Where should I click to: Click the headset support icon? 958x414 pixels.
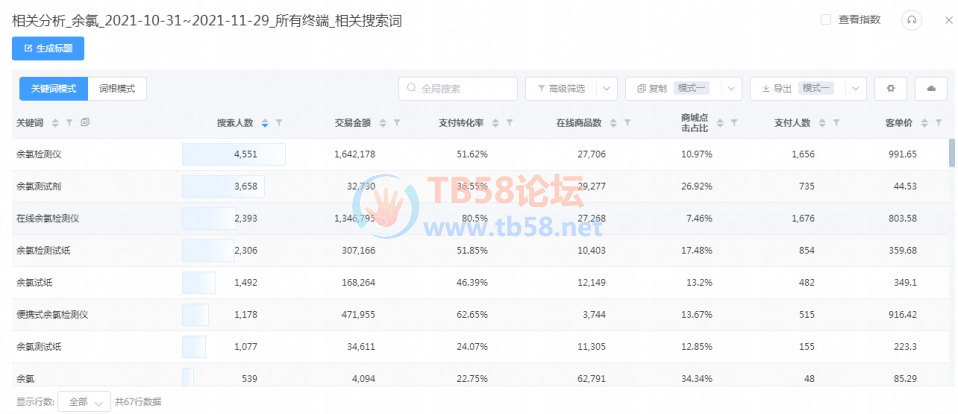pos(912,20)
